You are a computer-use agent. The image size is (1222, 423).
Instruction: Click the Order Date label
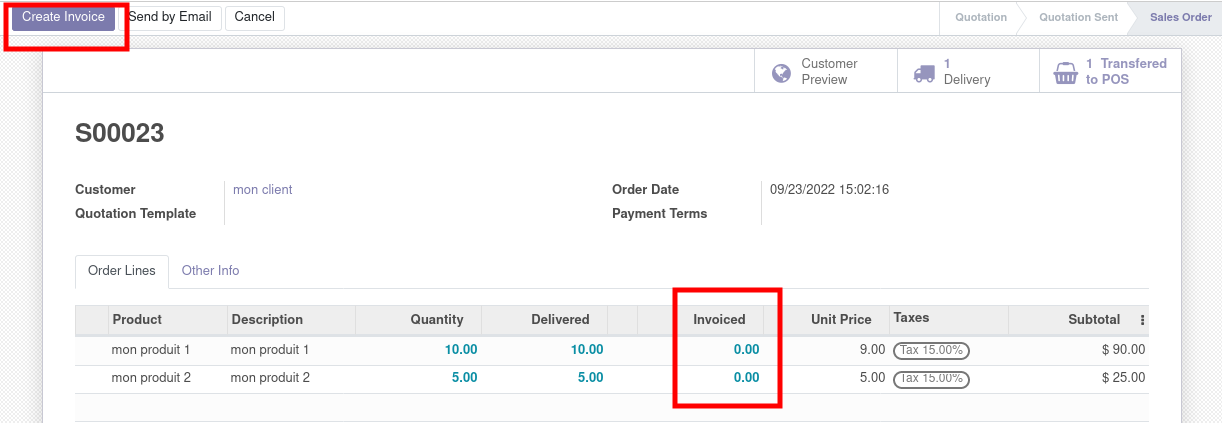pyautogui.click(x=646, y=189)
